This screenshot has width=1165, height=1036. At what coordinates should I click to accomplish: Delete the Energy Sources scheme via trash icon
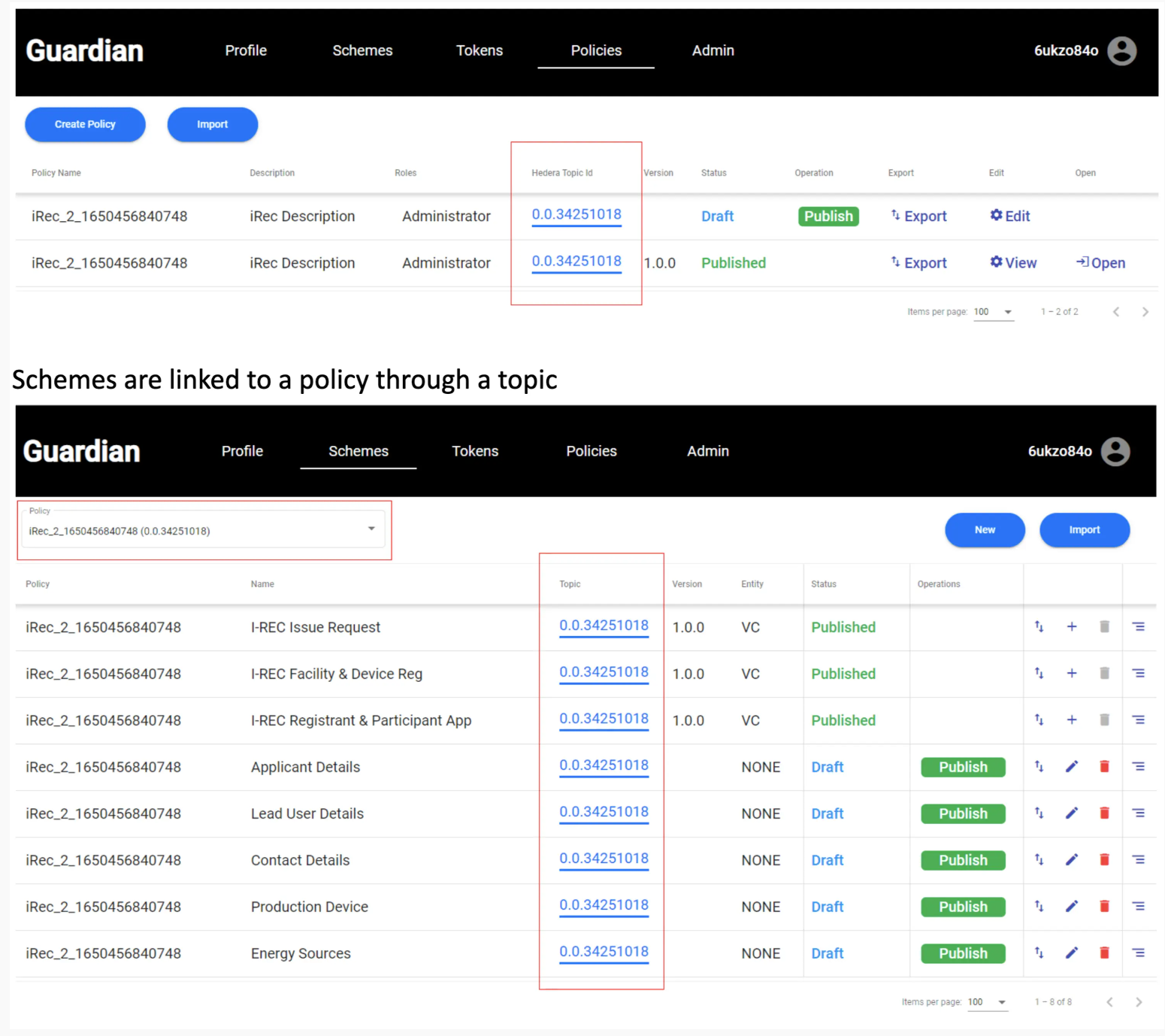pos(1104,953)
